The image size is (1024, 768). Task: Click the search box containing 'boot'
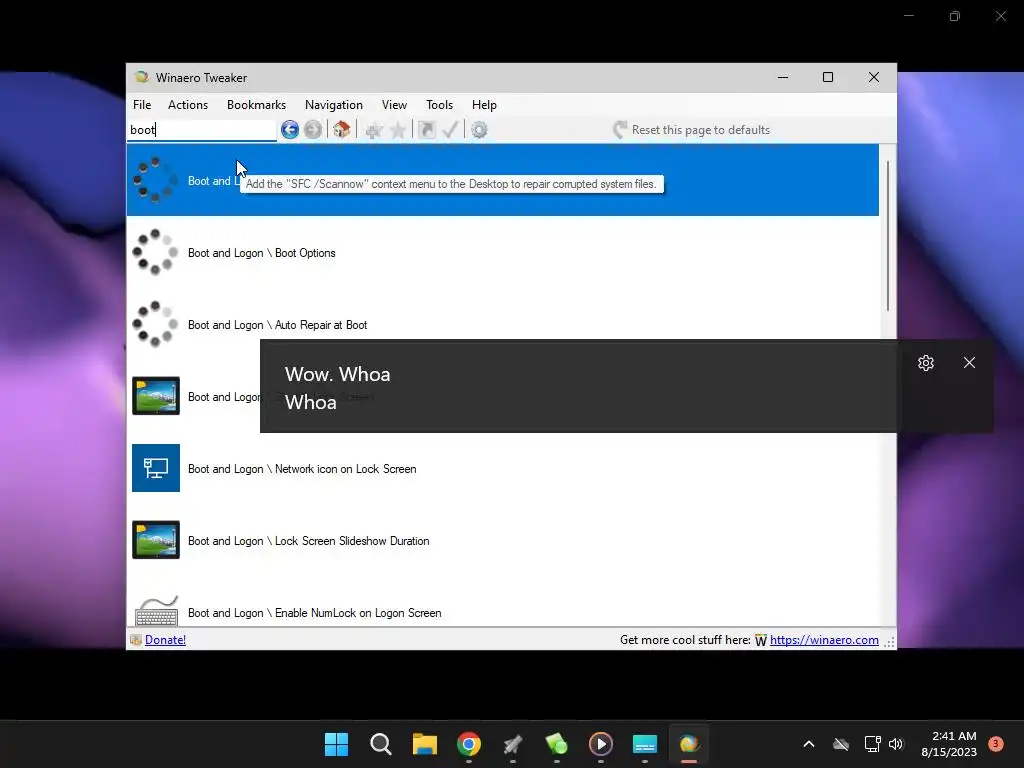202,129
